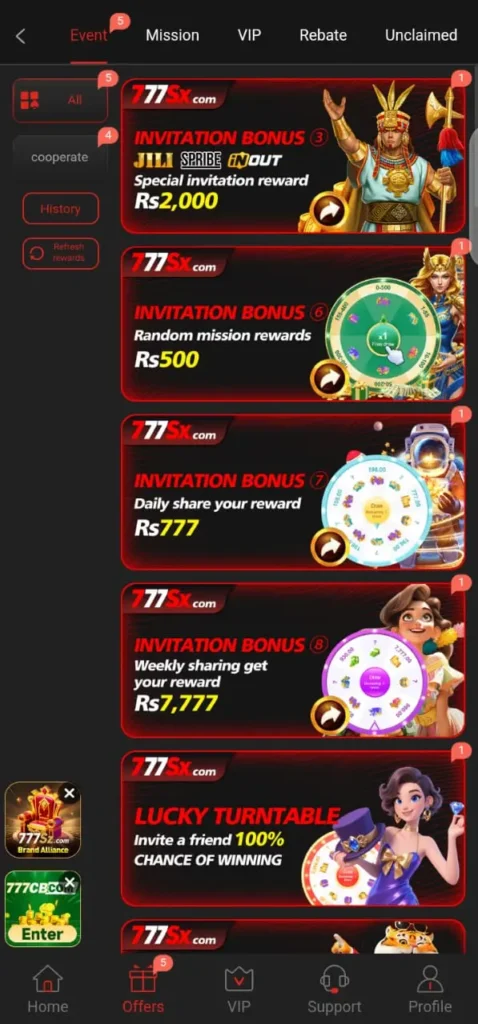
Task: Open Support headset icon
Action: [334, 989]
